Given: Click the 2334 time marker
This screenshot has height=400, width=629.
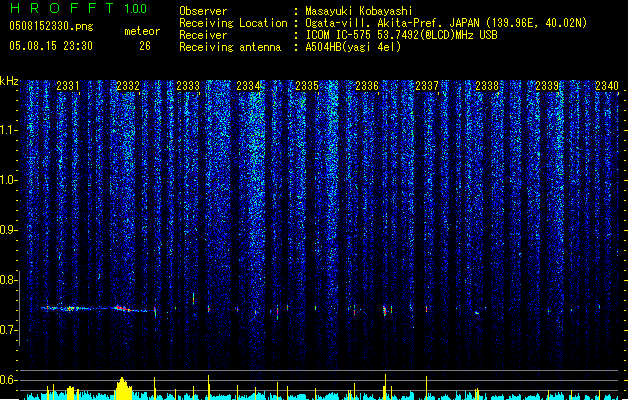Looking at the screenshot, I should [x=248, y=85].
